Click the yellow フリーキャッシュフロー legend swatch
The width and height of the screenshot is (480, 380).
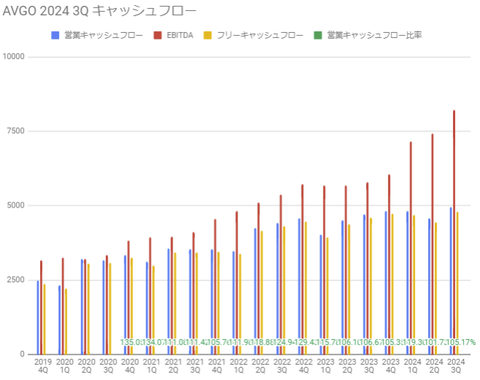tap(208, 35)
